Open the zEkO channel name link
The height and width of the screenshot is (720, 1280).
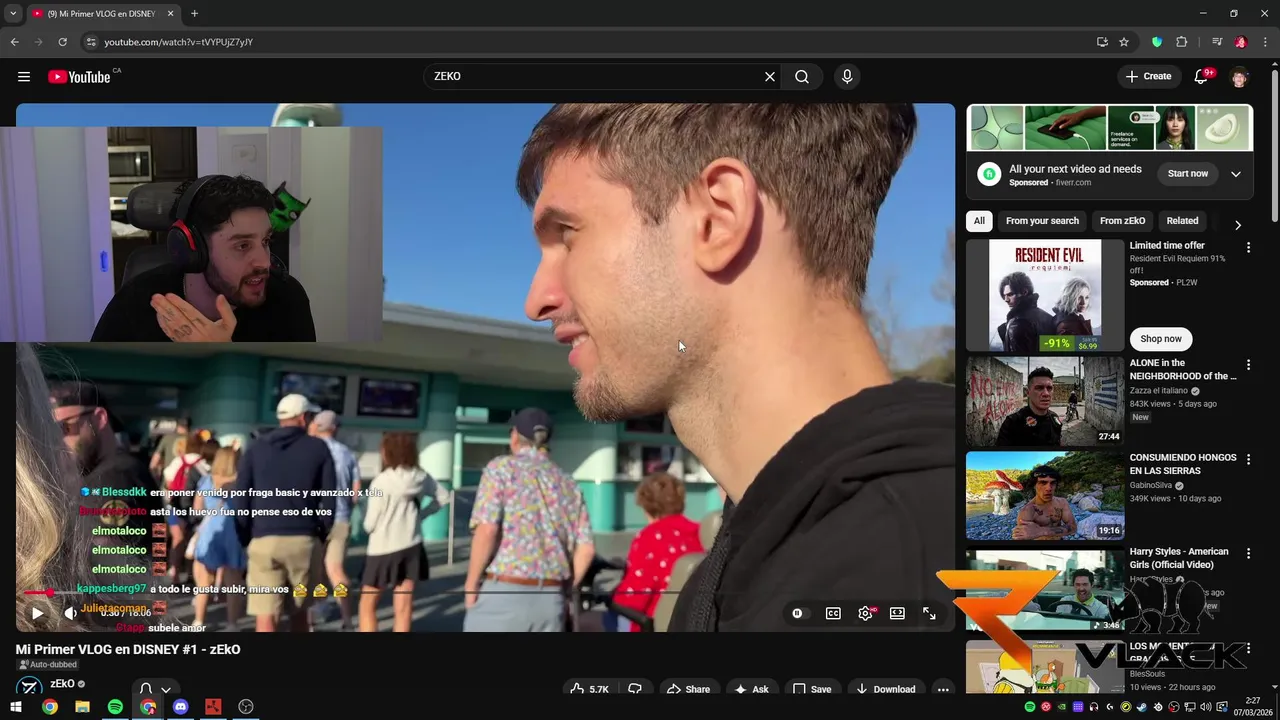pyautogui.click(x=62, y=684)
